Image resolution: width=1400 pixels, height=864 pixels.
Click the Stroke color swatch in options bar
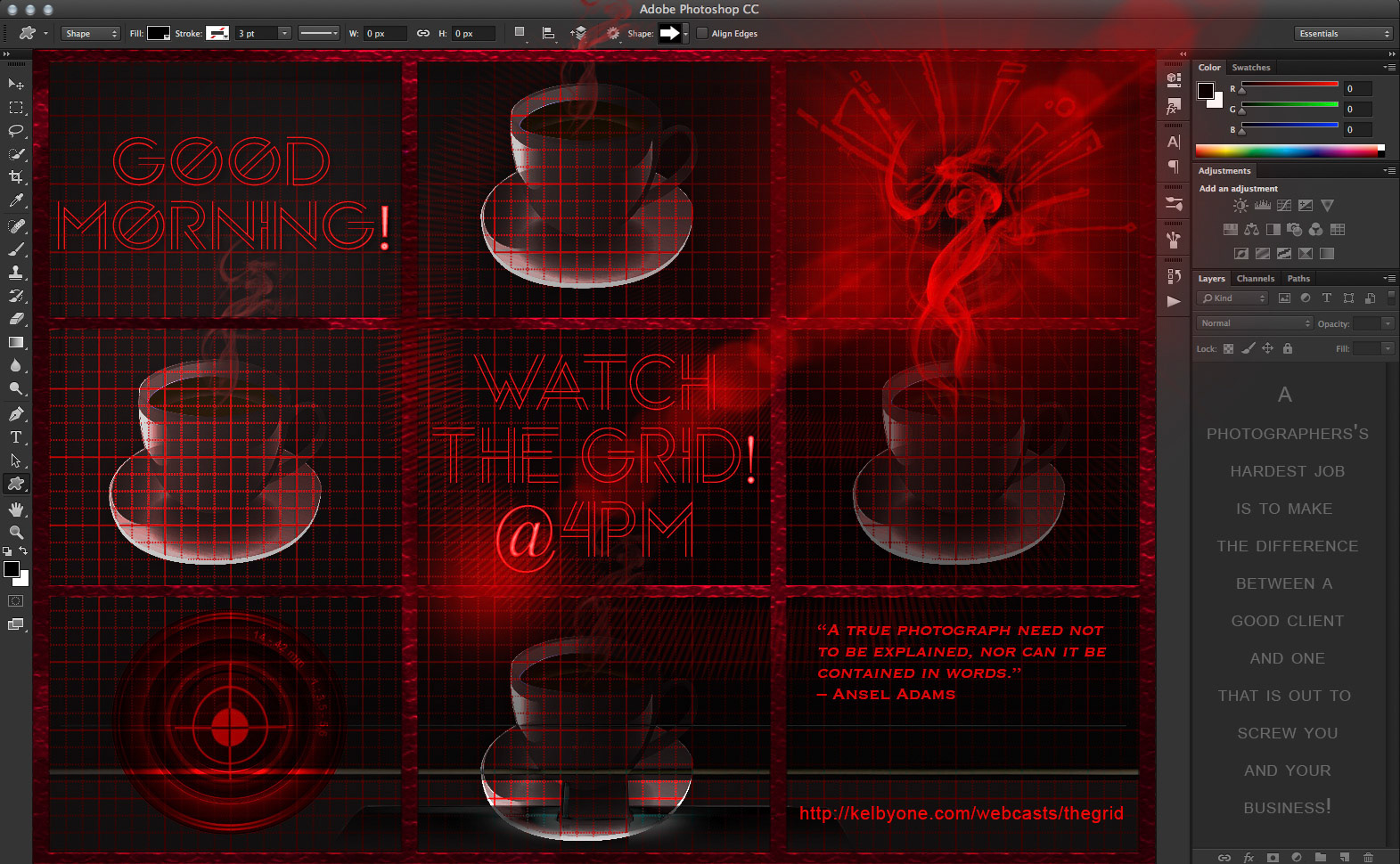217,33
